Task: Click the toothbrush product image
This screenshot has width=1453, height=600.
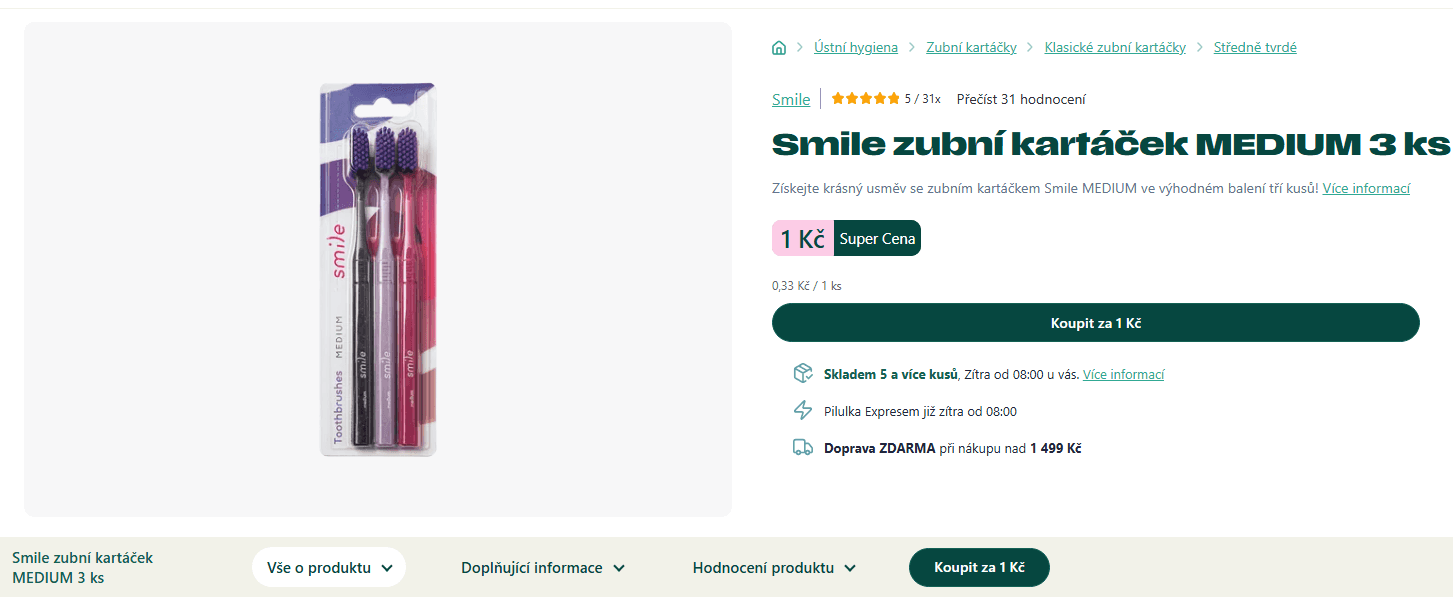Action: tap(378, 270)
